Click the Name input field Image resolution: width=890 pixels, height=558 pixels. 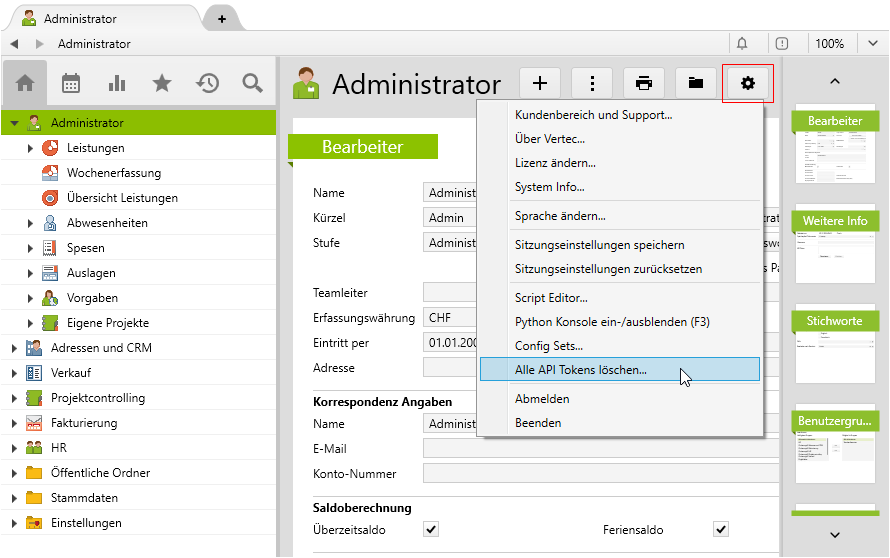(450, 193)
